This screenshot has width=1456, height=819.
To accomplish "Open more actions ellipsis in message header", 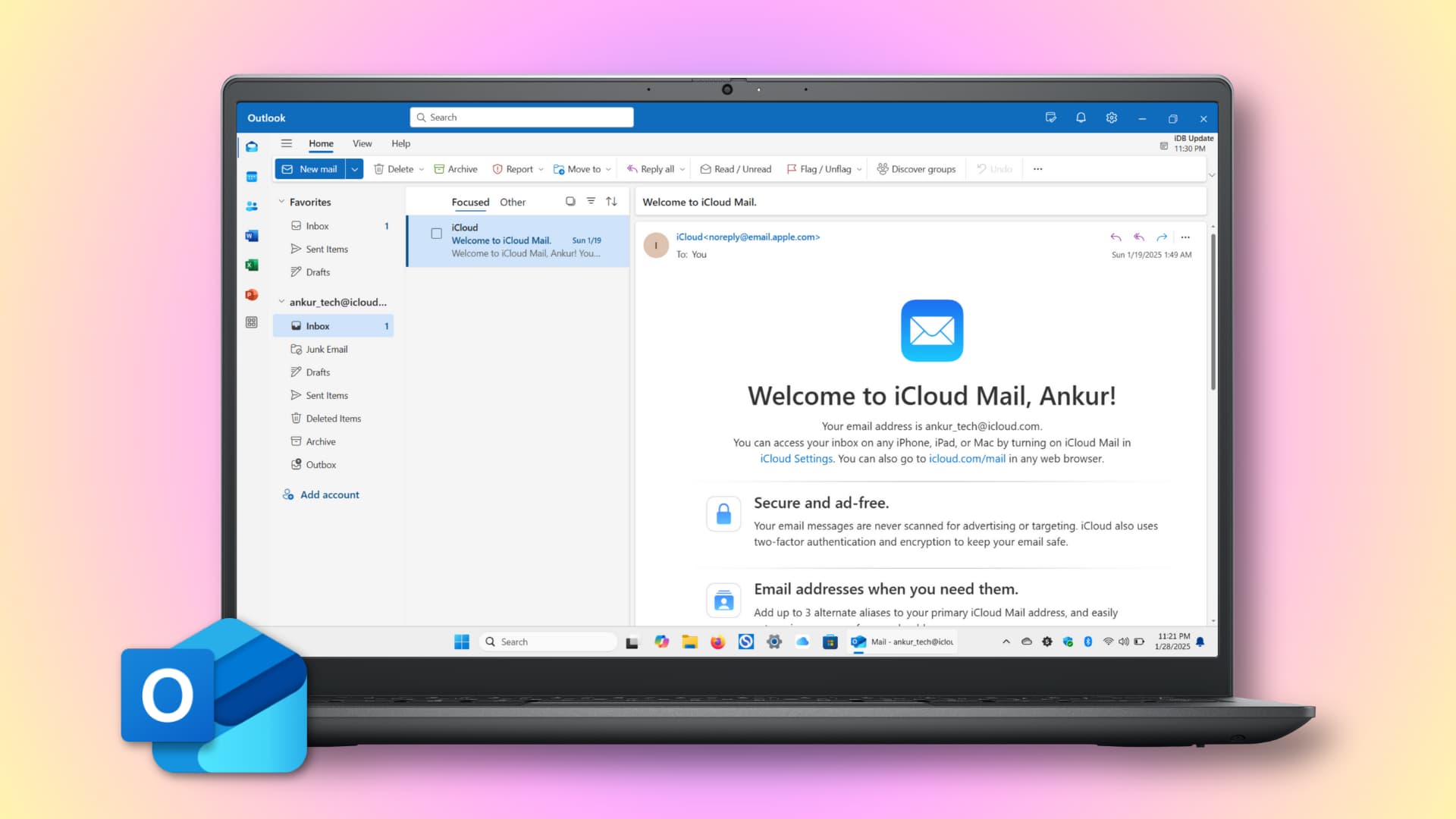I will pyautogui.click(x=1185, y=237).
